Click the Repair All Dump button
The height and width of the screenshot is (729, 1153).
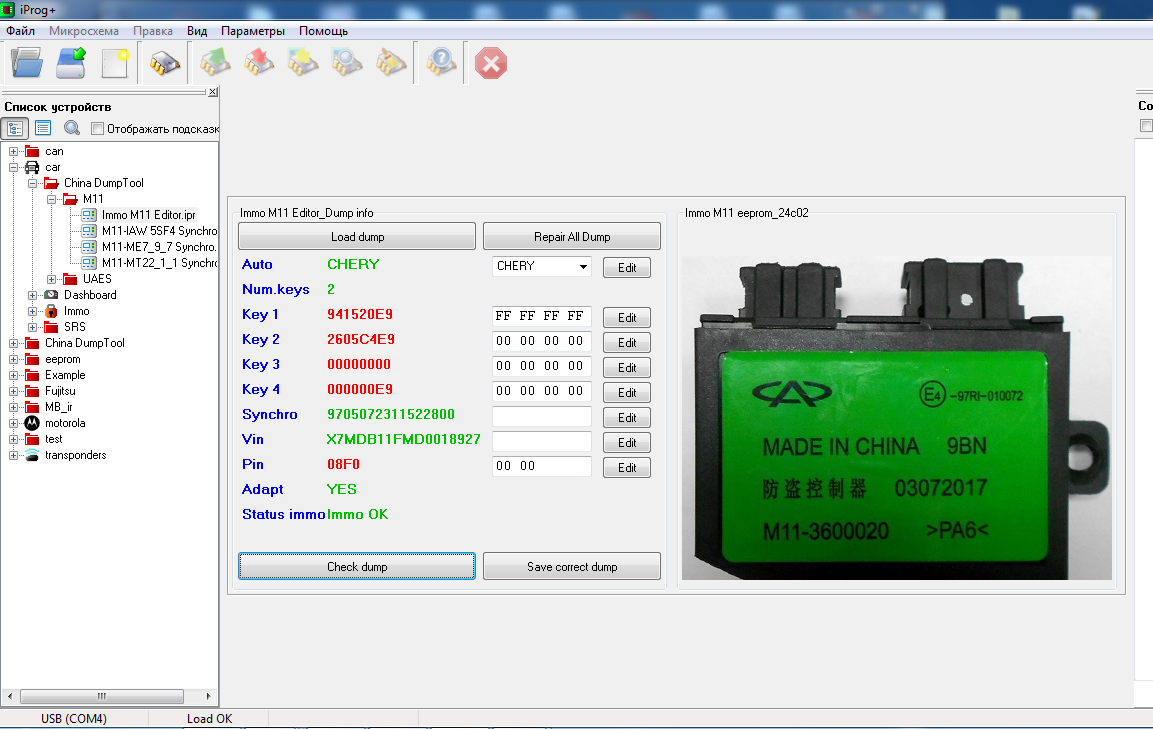tap(571, 236)
